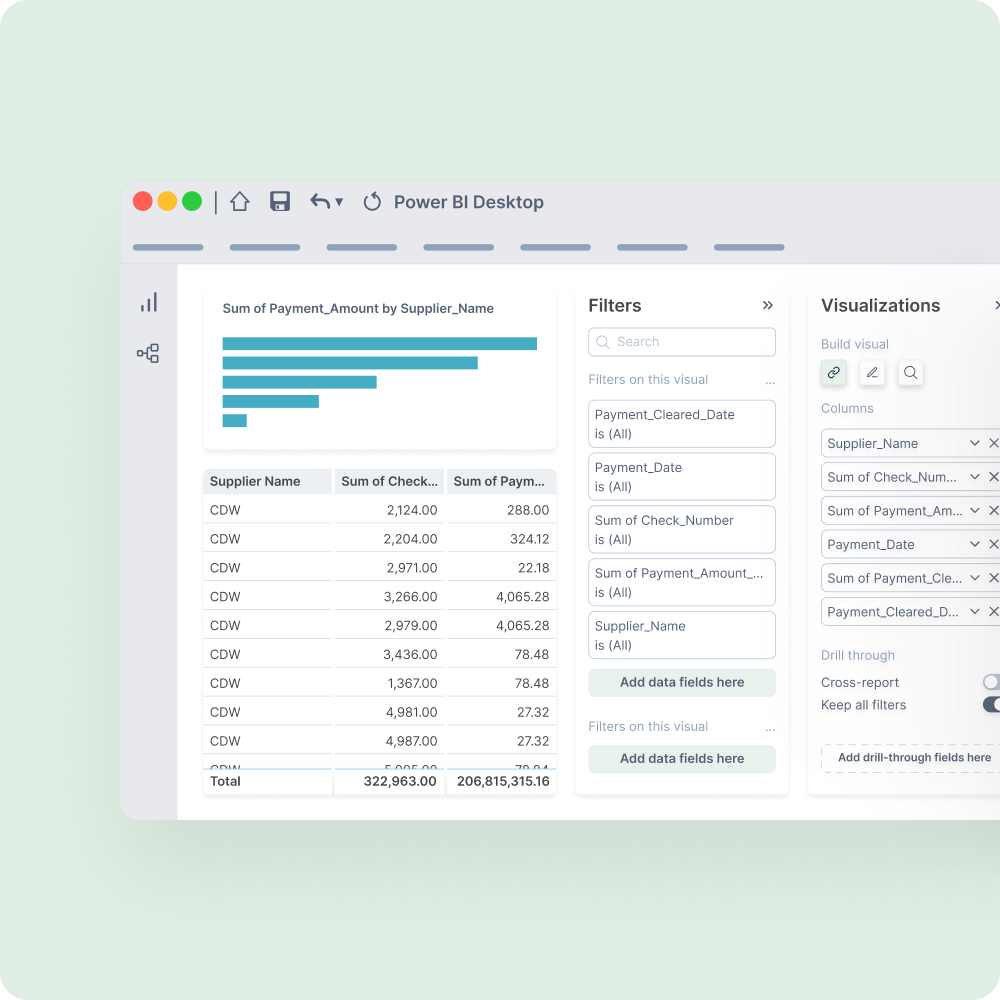Click the first ribbon tab placeholder
This screenshot has width=1000, height=1000.
click(x=168, y=247)
